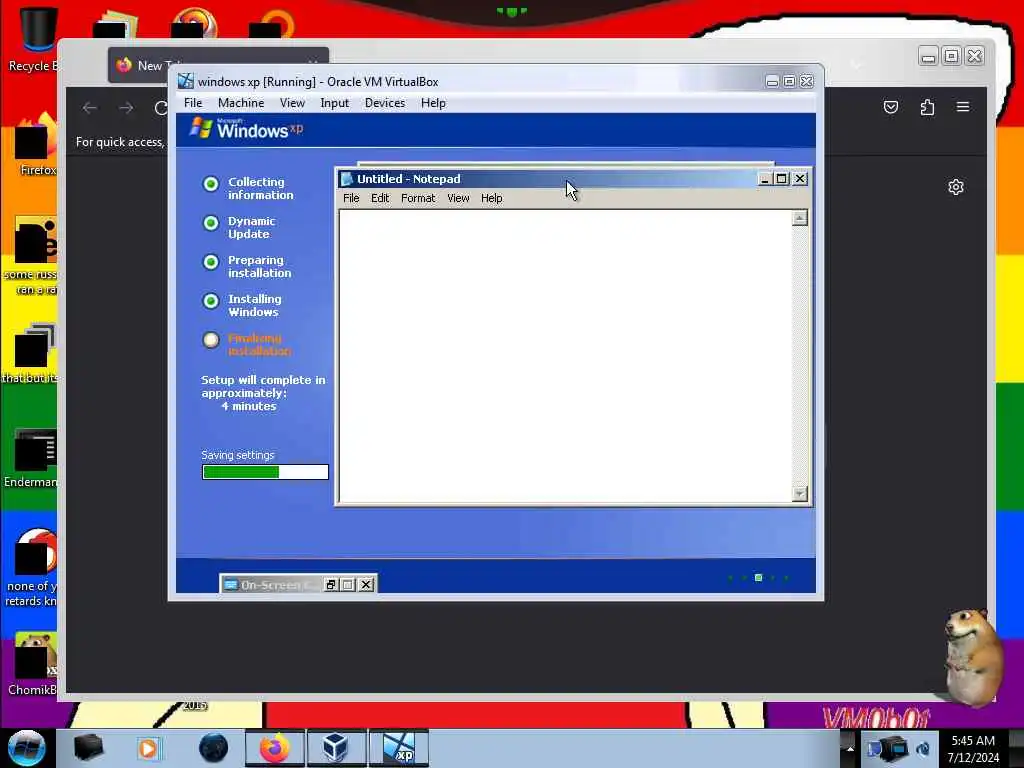This screenshot has width=1024, height=768.
Task: Show hidden tray icons arrow
Action: pyautogui.click(x=849, y=748)
